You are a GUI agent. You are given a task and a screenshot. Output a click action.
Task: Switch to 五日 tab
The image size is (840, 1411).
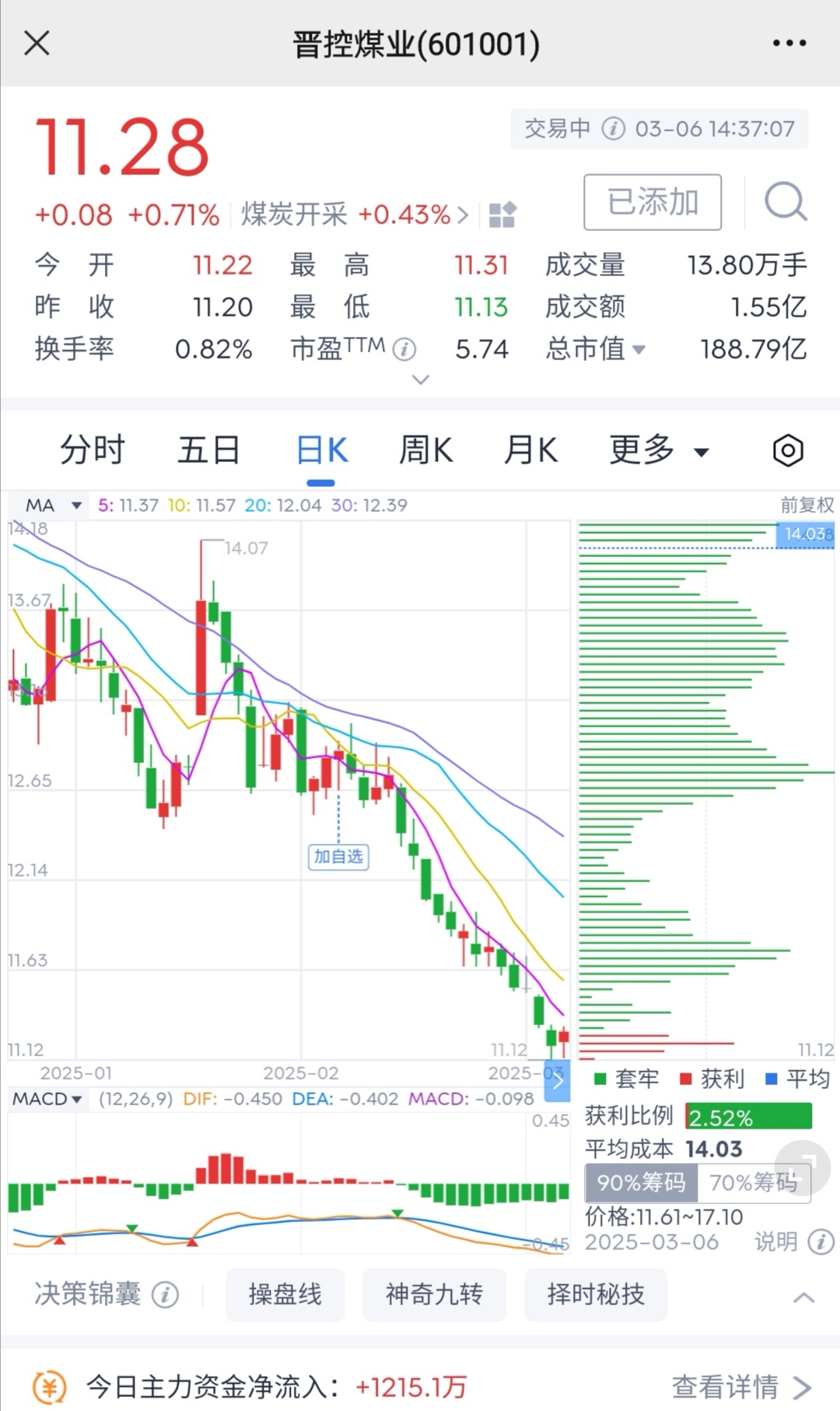(x=208, y=450)
